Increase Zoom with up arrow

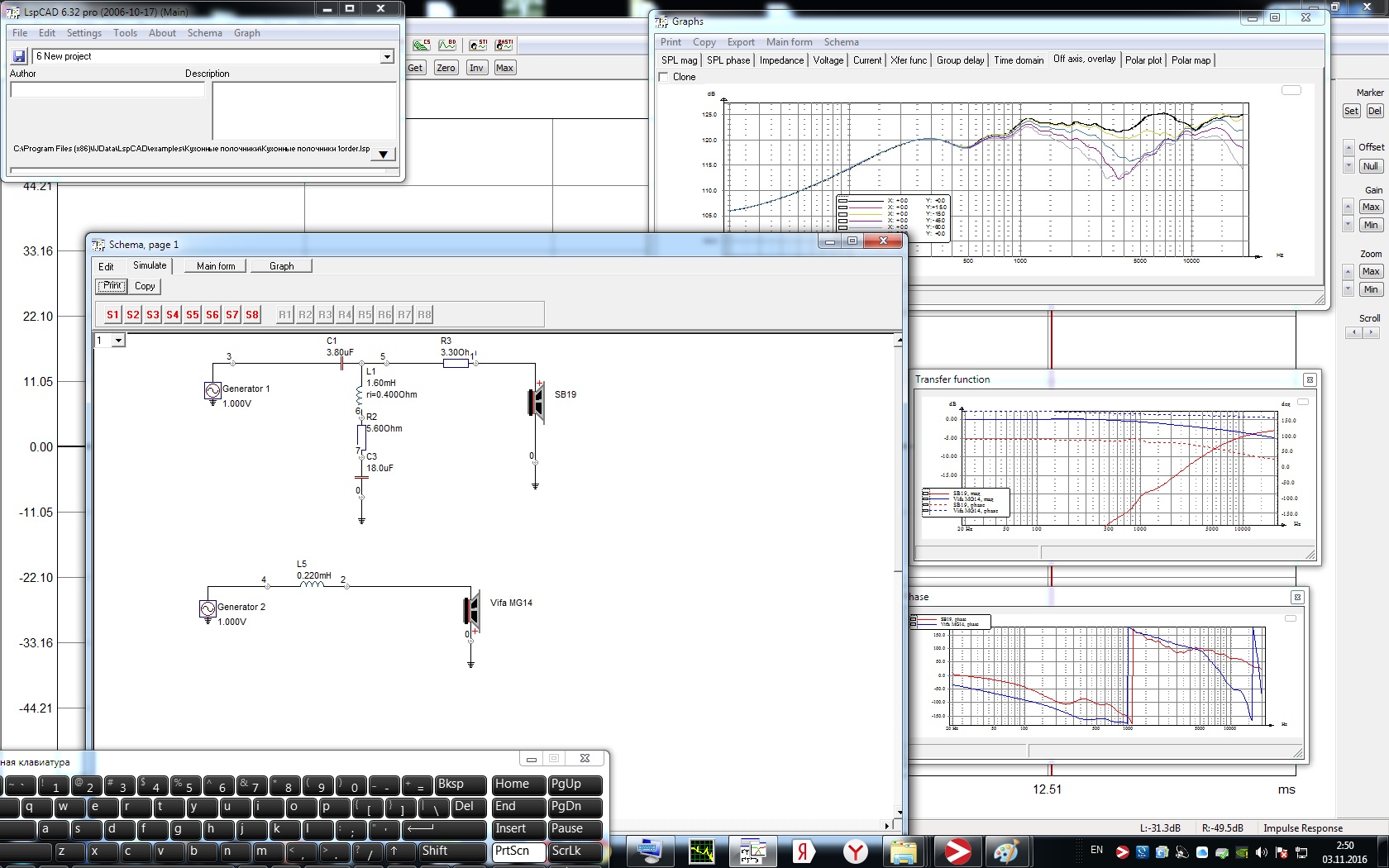pos(1348,271)
